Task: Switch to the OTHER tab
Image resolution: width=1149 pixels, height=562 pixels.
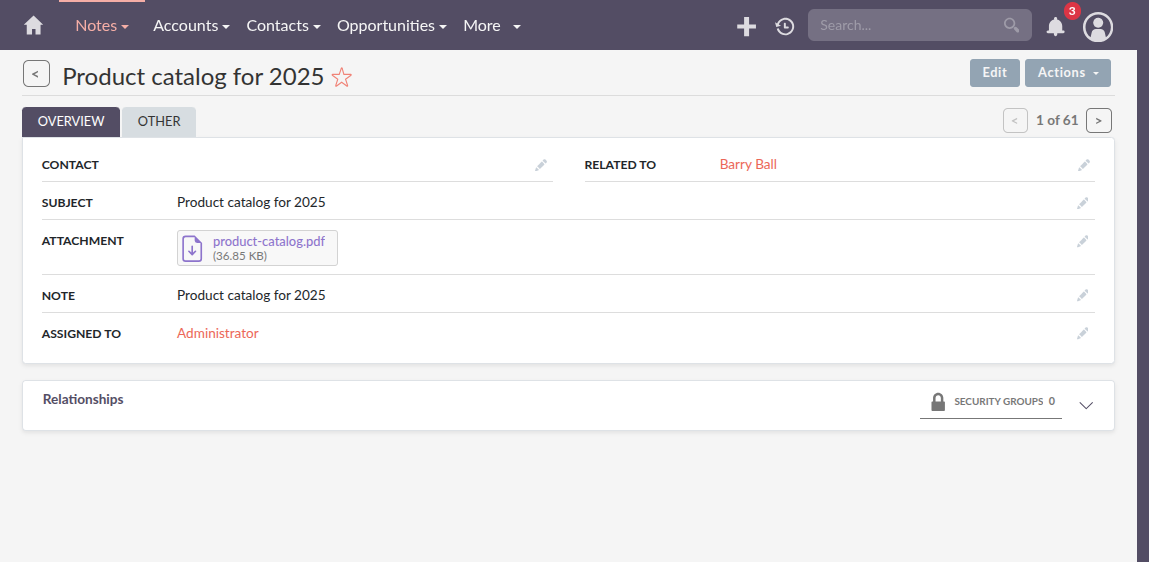Action: (x=159, y=122)
